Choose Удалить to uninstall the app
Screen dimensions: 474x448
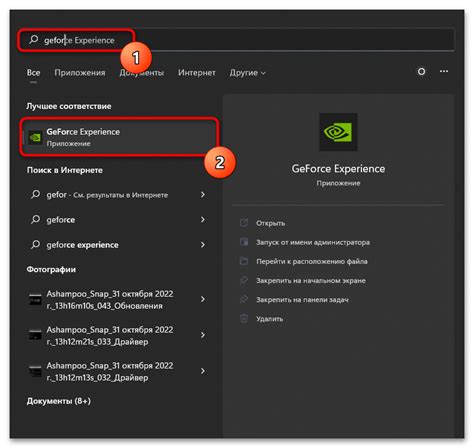[269, 319]
